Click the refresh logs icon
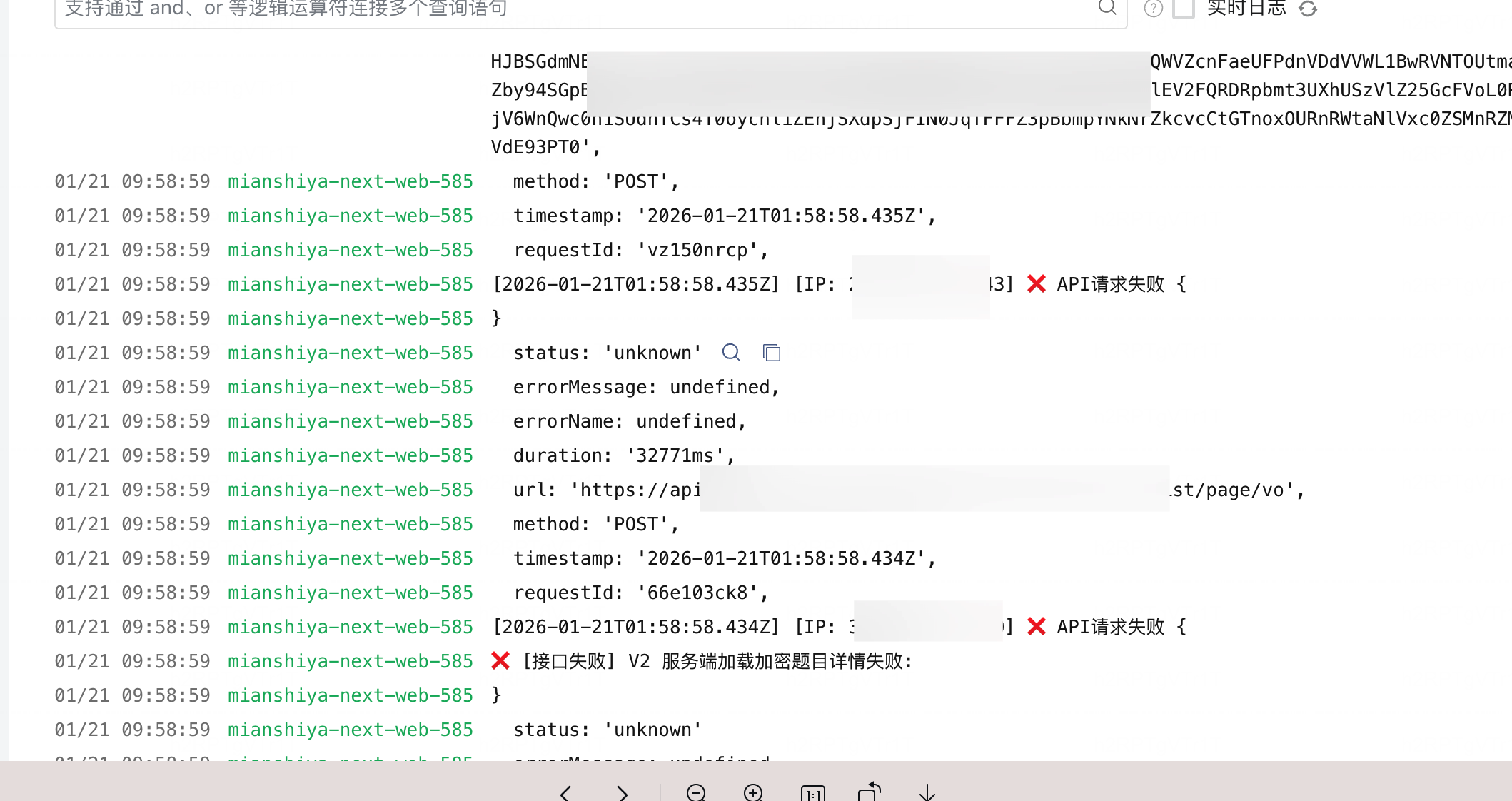This screenshot has height=801, width=1512. click(x=1307, y=9)
